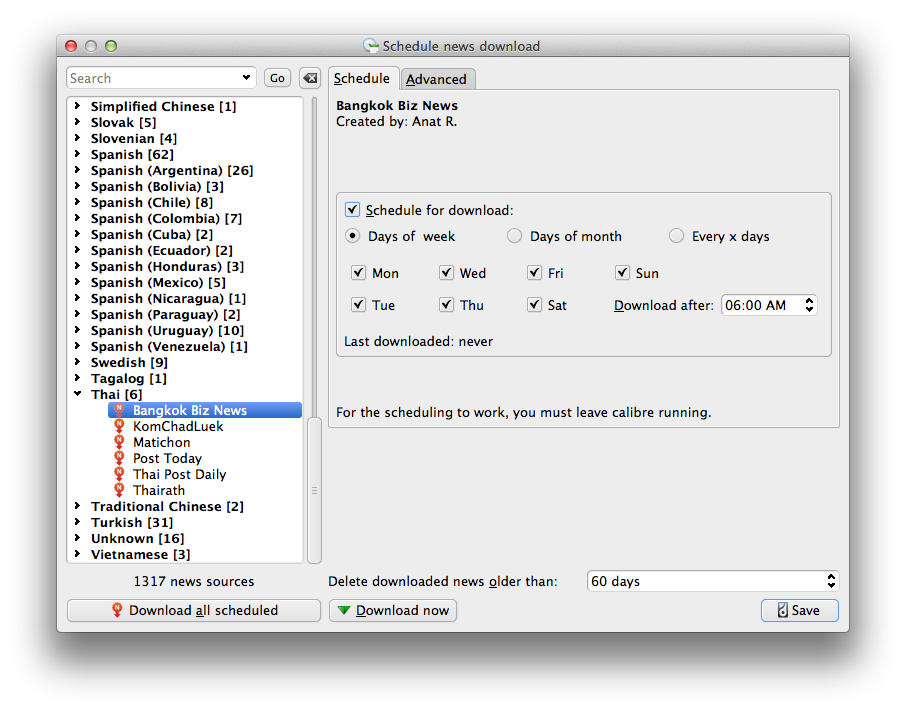Click the Matichon recipe icon
The width and height of the screenshot is (906, 711).
pos(120,442)
